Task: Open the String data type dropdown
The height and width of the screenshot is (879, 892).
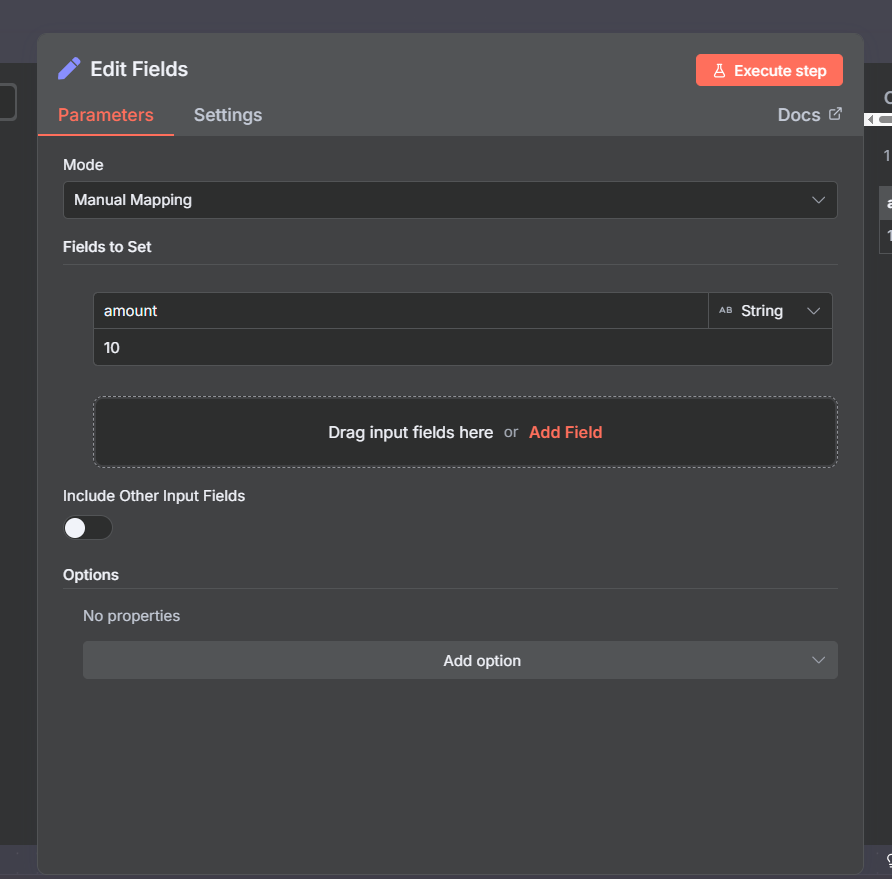Action: [770, 311]
